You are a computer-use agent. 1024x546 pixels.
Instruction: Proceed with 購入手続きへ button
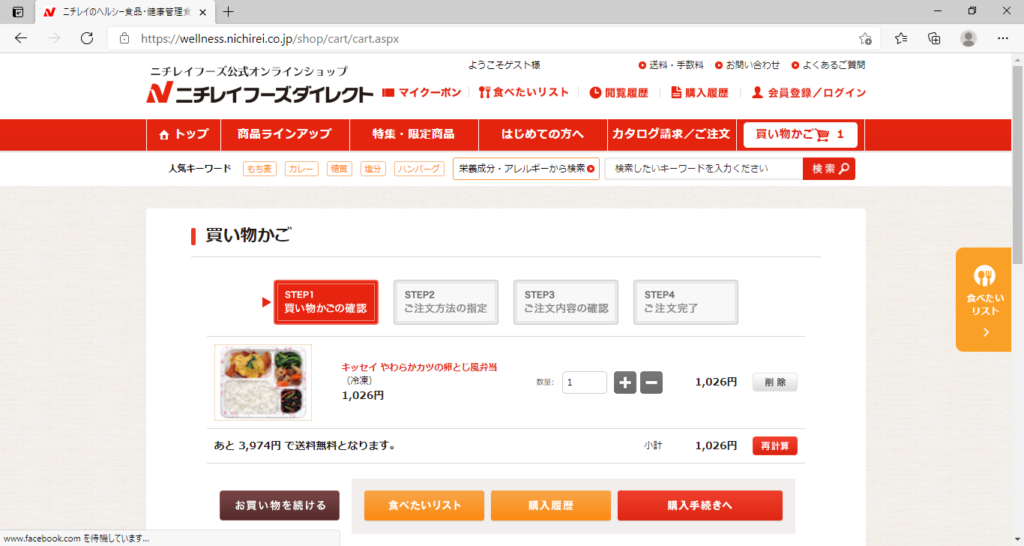pyautogui.click(x=700, y=506)
